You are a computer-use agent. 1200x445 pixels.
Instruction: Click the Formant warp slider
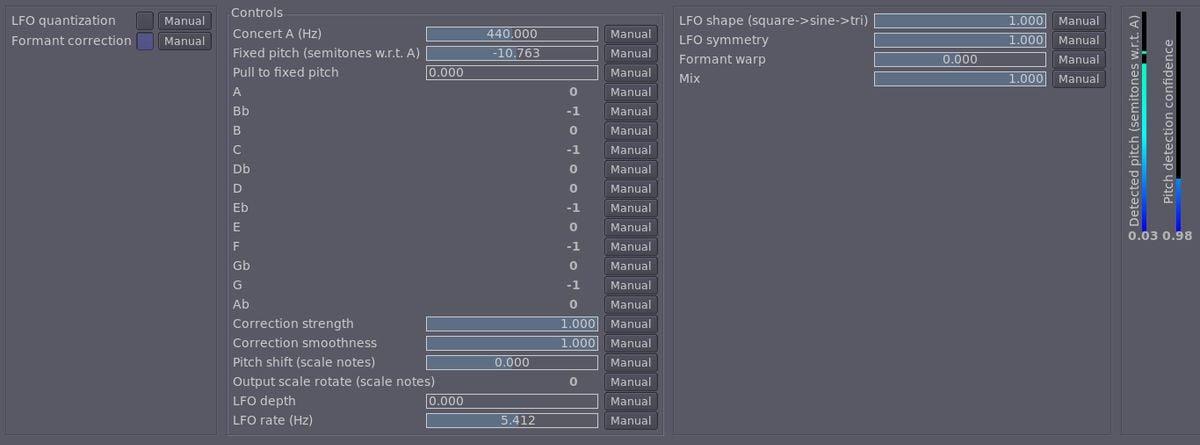click(960, 59)
